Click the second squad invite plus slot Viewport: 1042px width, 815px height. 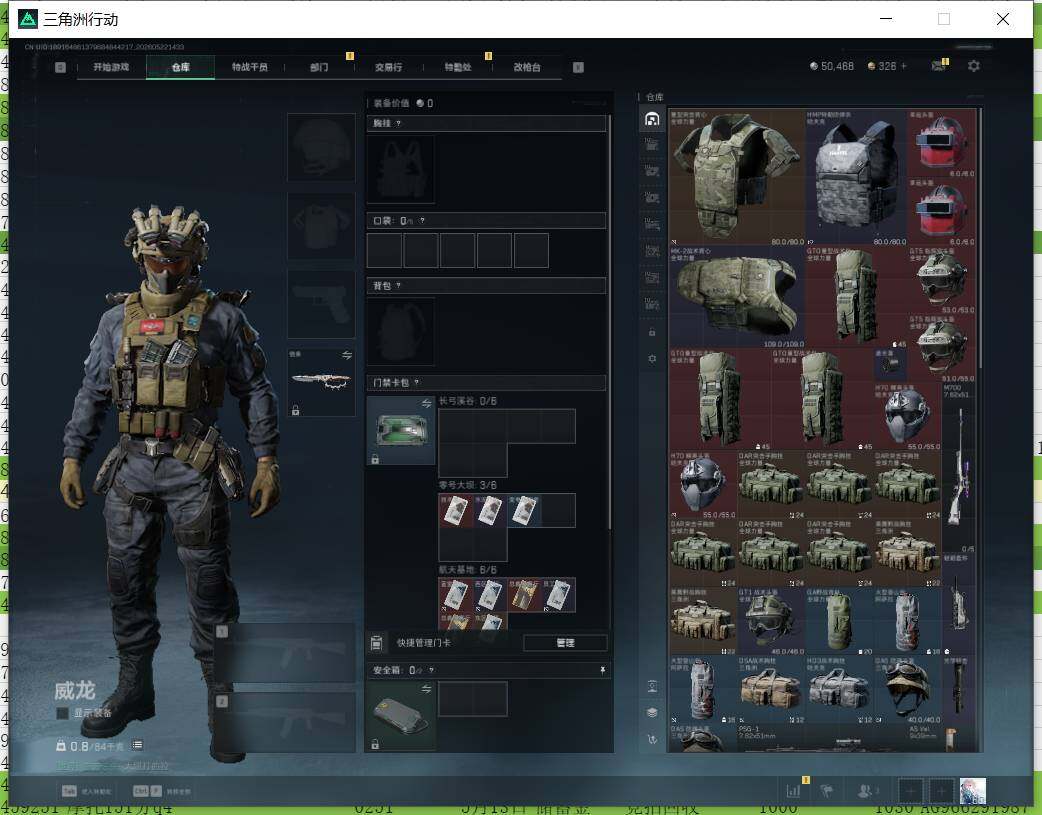coord(941,791)
